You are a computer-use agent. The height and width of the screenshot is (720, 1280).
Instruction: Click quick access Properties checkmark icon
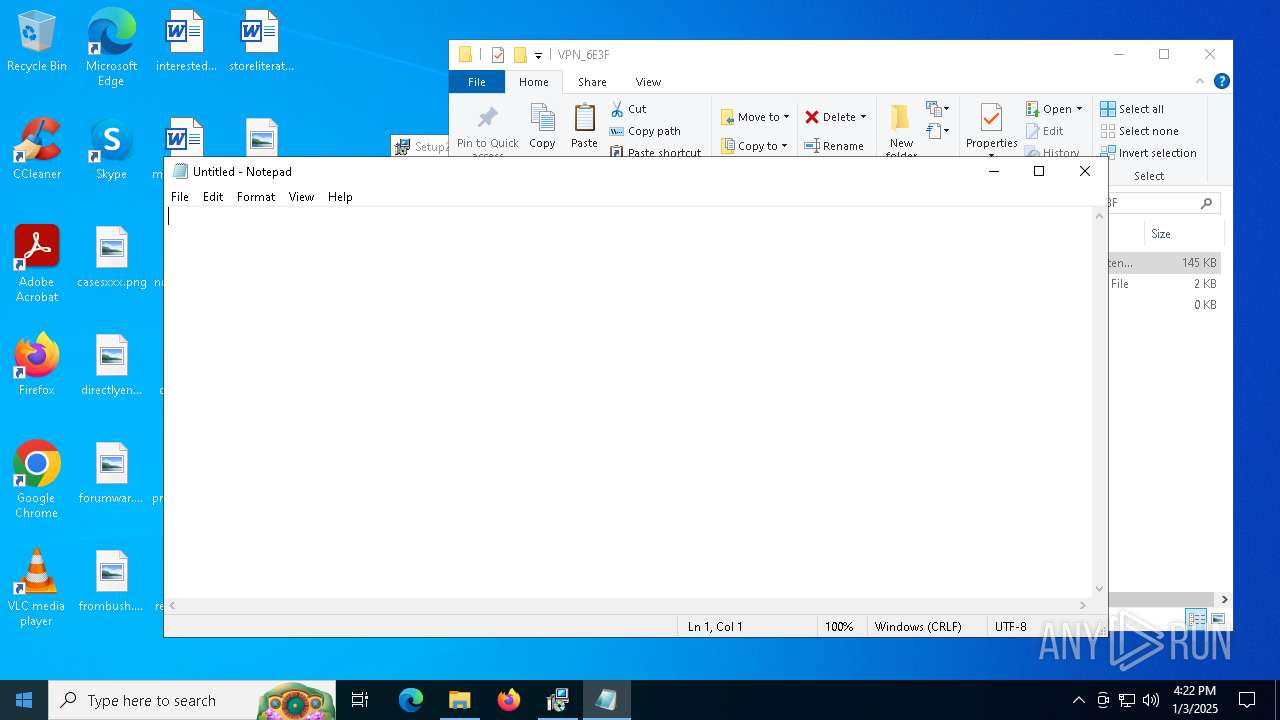tap(497, 55)
